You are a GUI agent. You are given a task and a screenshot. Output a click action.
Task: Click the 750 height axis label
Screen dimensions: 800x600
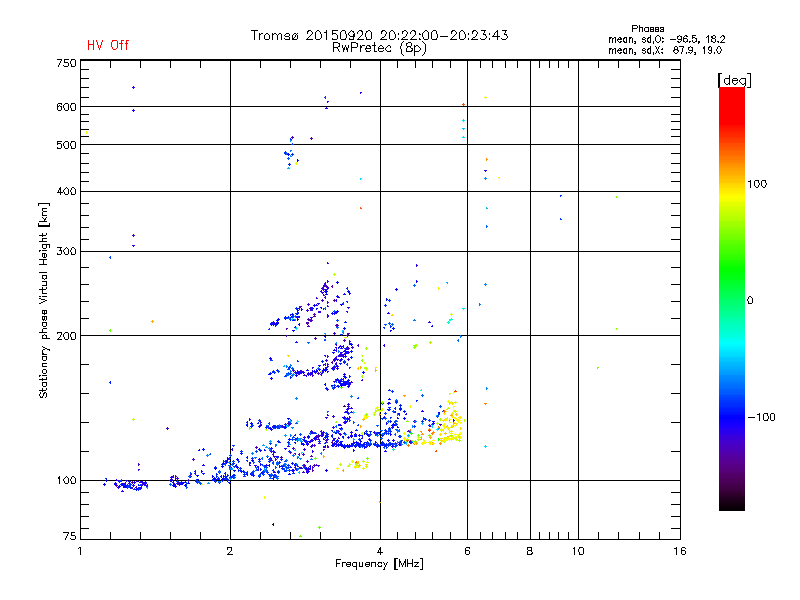pyautogui.click(x=66, y=63)
